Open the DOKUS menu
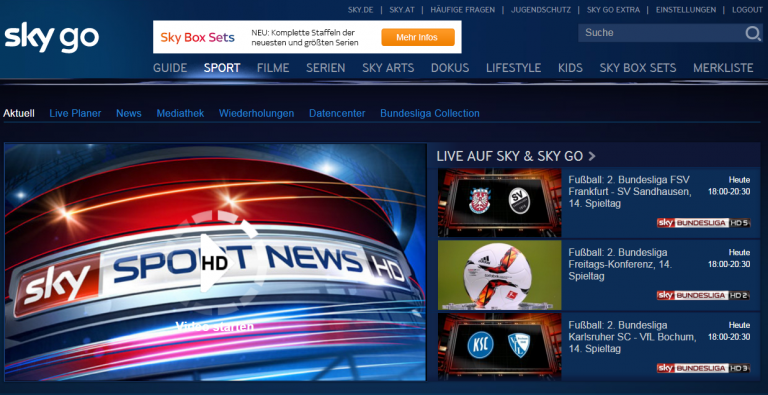768x395 pixels. tap(450, 68)
